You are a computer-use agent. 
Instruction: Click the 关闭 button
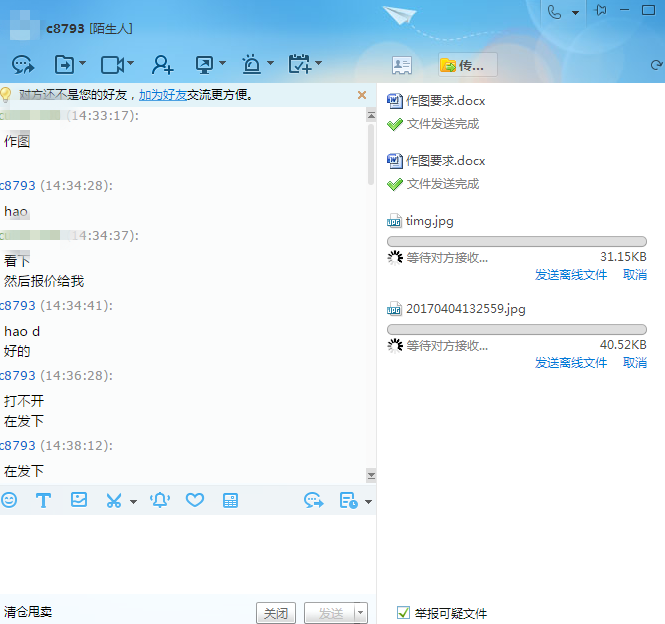click(276, 613)
